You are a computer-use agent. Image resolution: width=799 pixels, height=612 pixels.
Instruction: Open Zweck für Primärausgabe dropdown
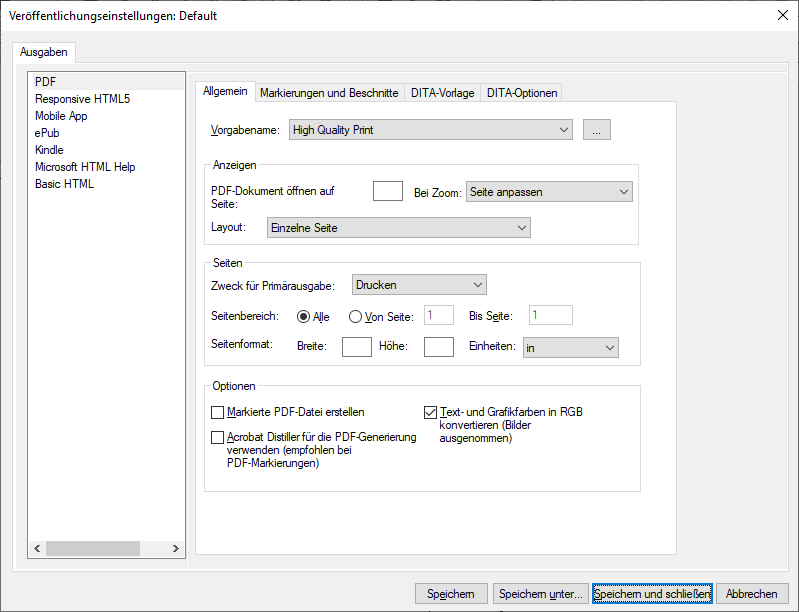[419, 285]
